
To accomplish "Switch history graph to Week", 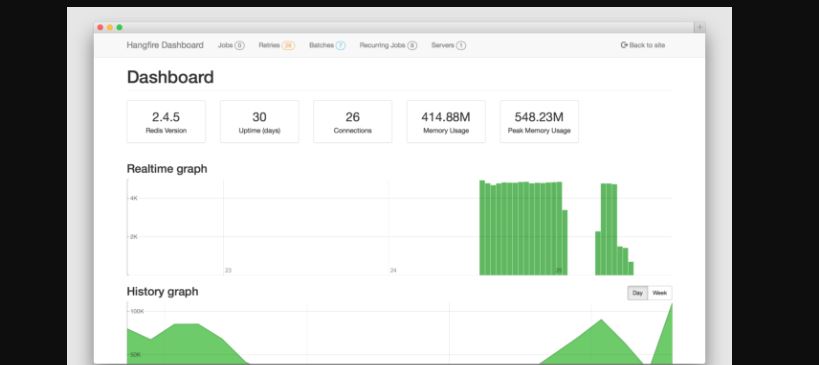I will [x=660, y=293].
